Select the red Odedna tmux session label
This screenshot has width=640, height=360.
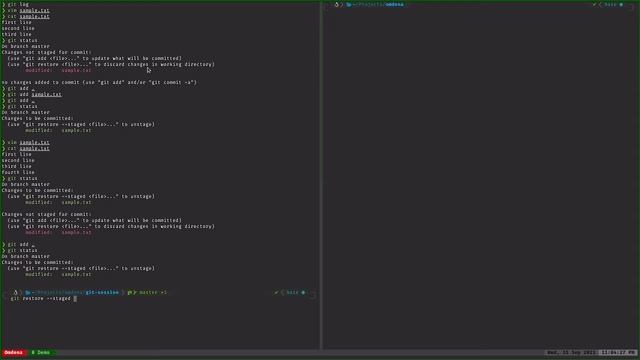pyautogui.click(x=13, y=352)
